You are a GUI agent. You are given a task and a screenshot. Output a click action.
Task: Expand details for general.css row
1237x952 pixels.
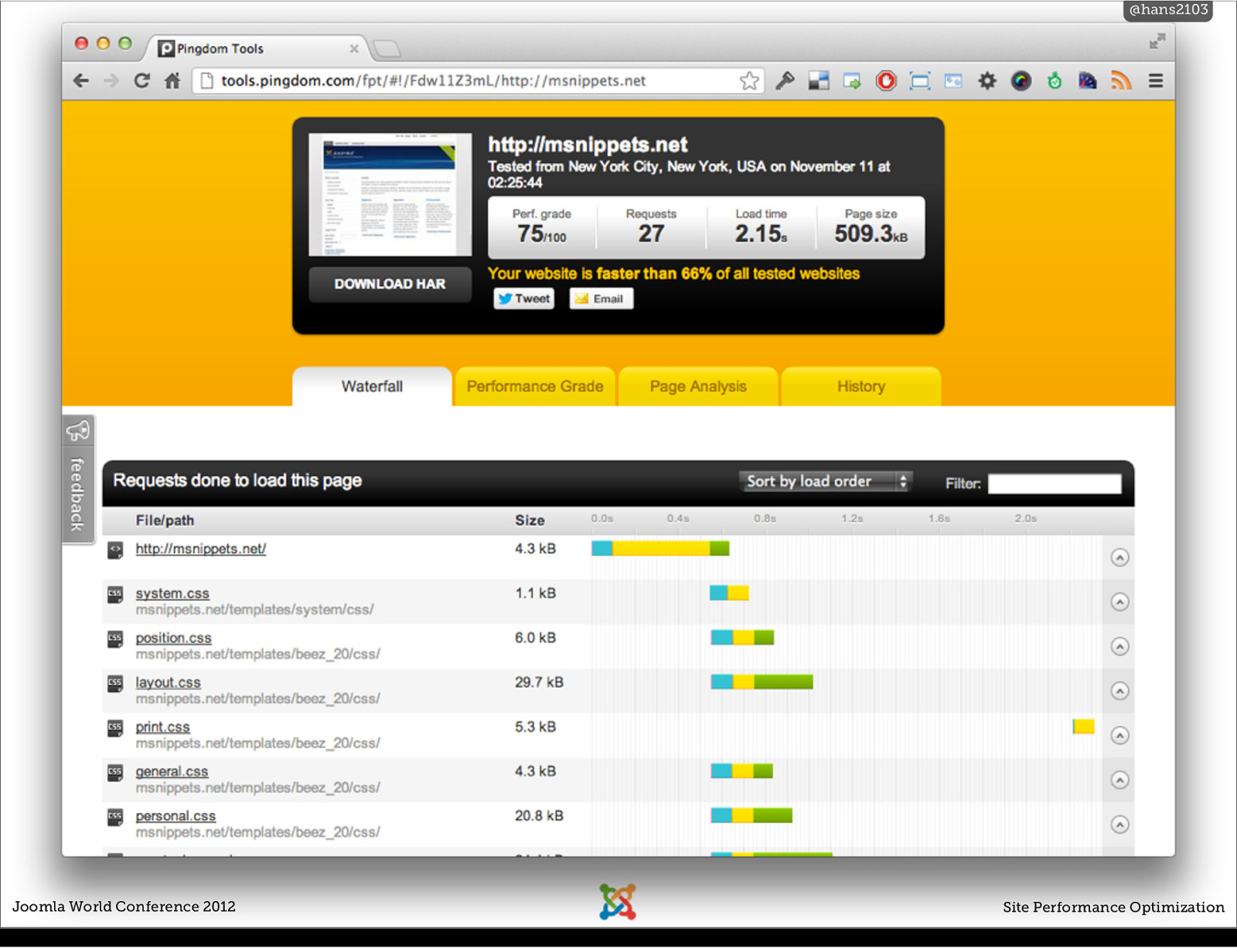pos(1119,780)
